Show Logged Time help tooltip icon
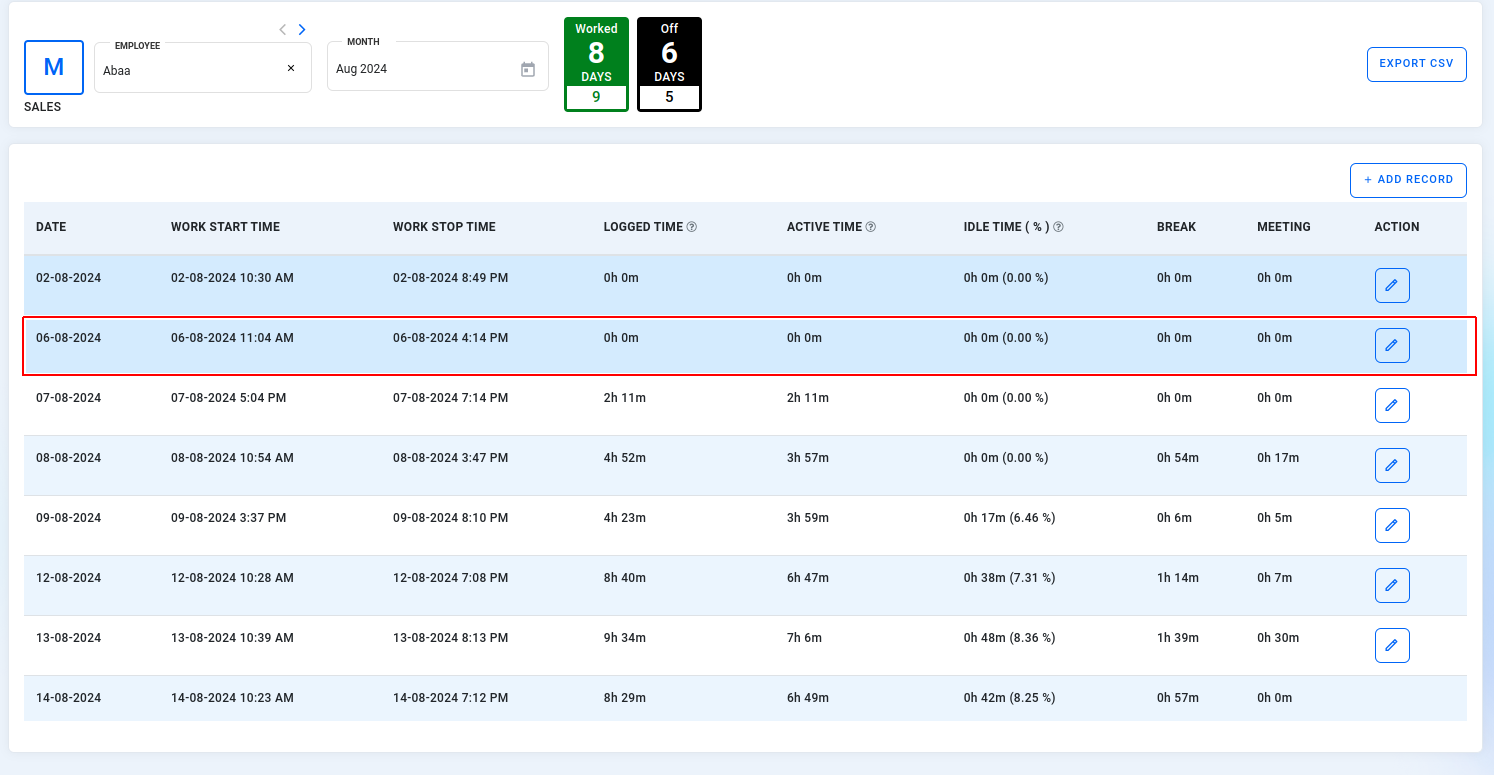 click(692, 227)
